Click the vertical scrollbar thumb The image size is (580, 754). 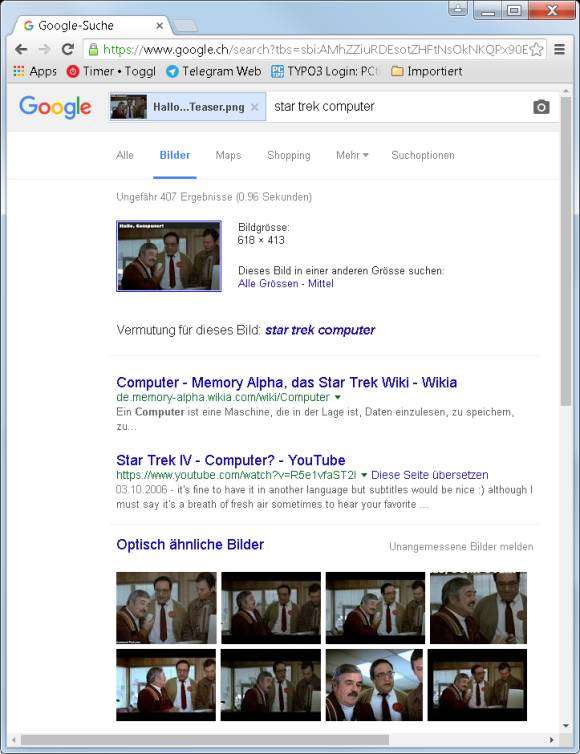566,250
